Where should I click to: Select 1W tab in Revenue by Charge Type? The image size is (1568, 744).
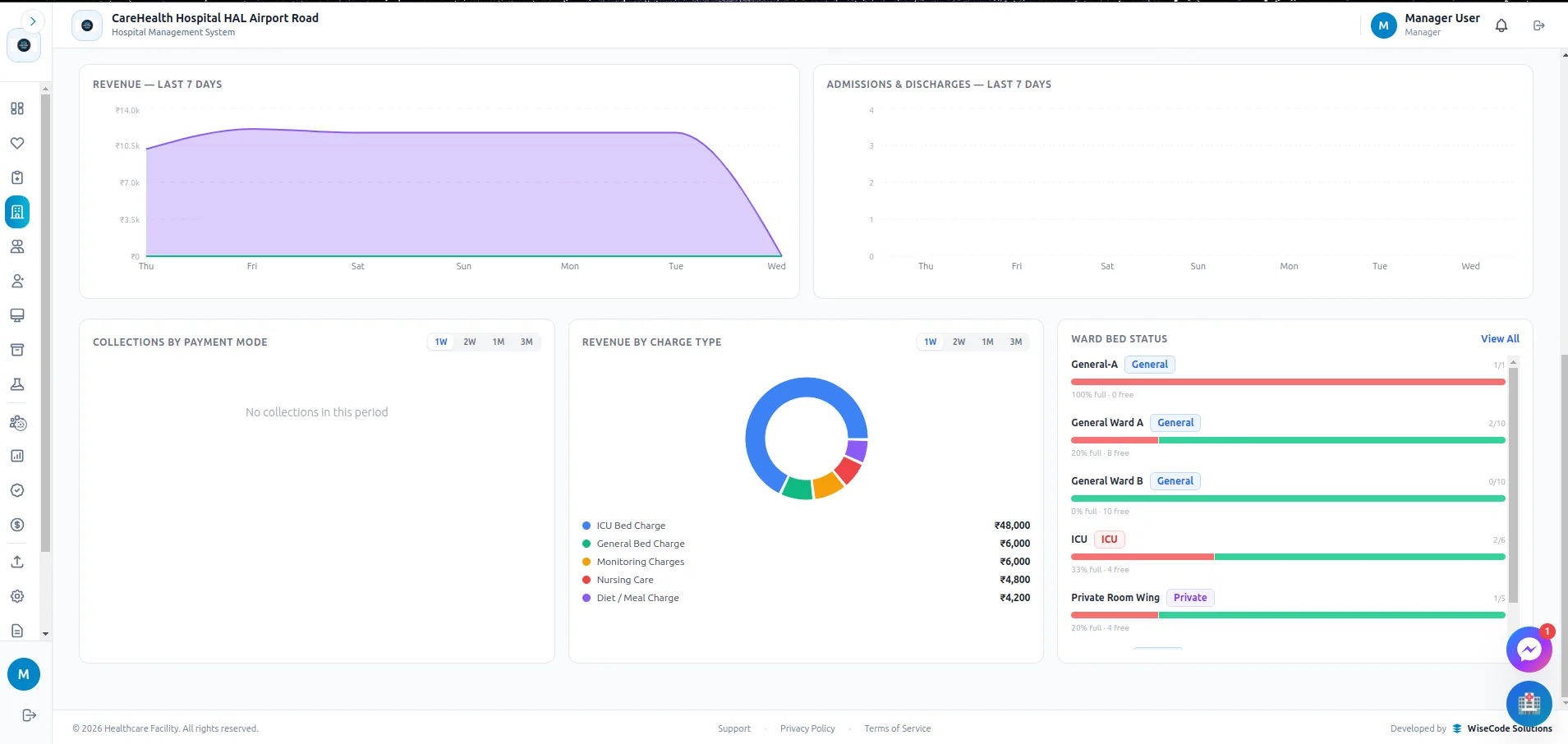pyautogui.click(x=931, y=342)
